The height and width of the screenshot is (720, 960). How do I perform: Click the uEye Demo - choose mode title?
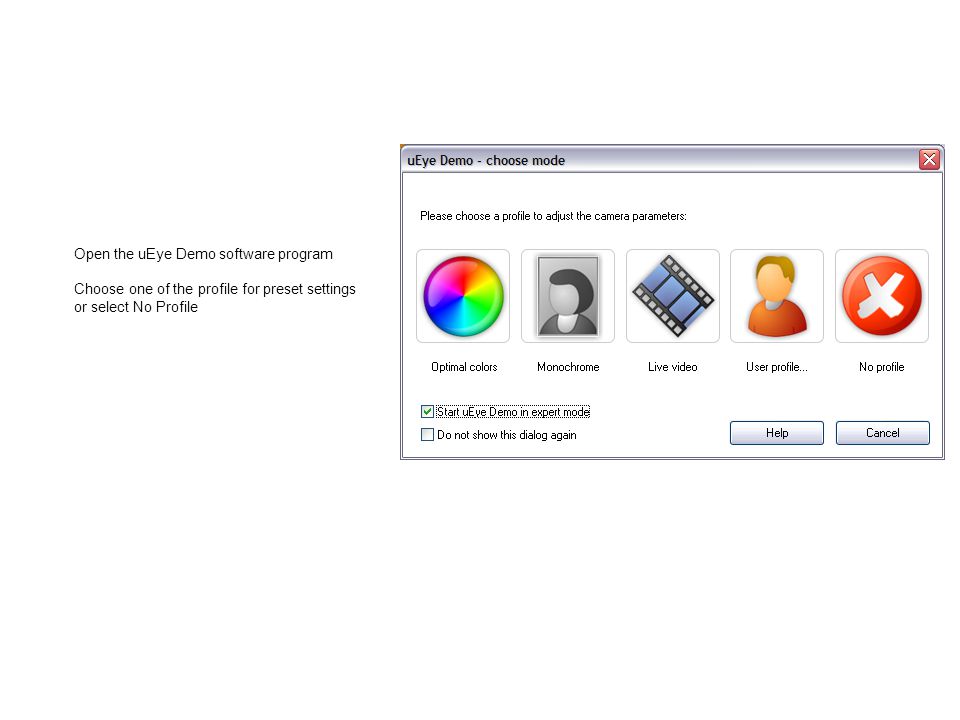coord(486,160)
